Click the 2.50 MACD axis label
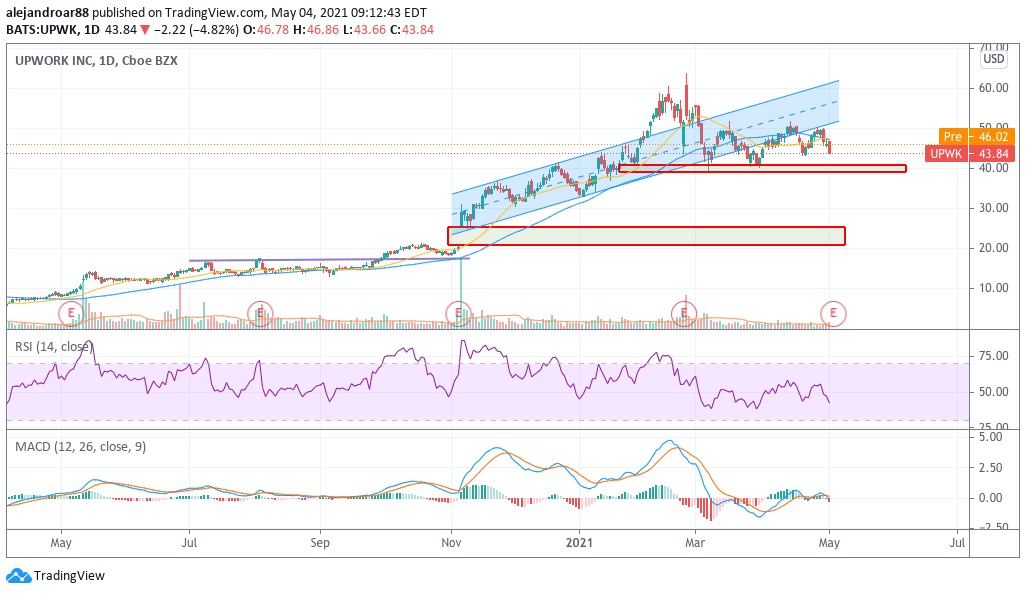This screenshot has width=1026, height=594. pos(989,468)
